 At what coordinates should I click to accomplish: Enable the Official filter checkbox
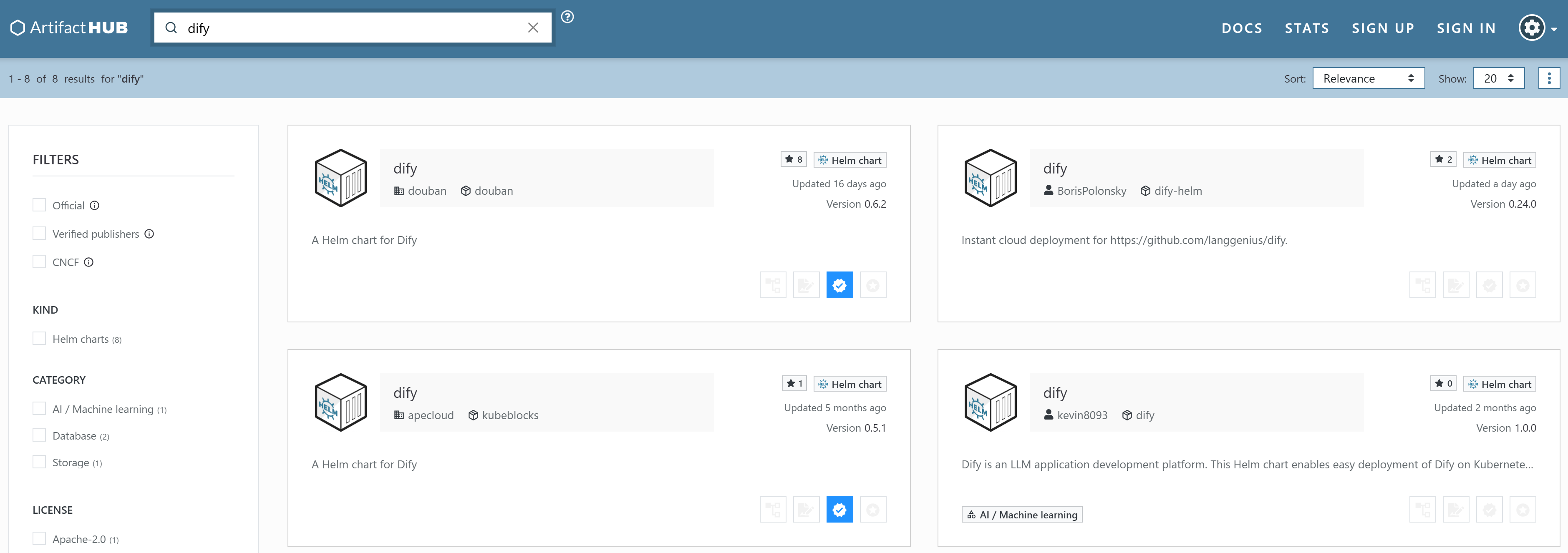point(40,205)
